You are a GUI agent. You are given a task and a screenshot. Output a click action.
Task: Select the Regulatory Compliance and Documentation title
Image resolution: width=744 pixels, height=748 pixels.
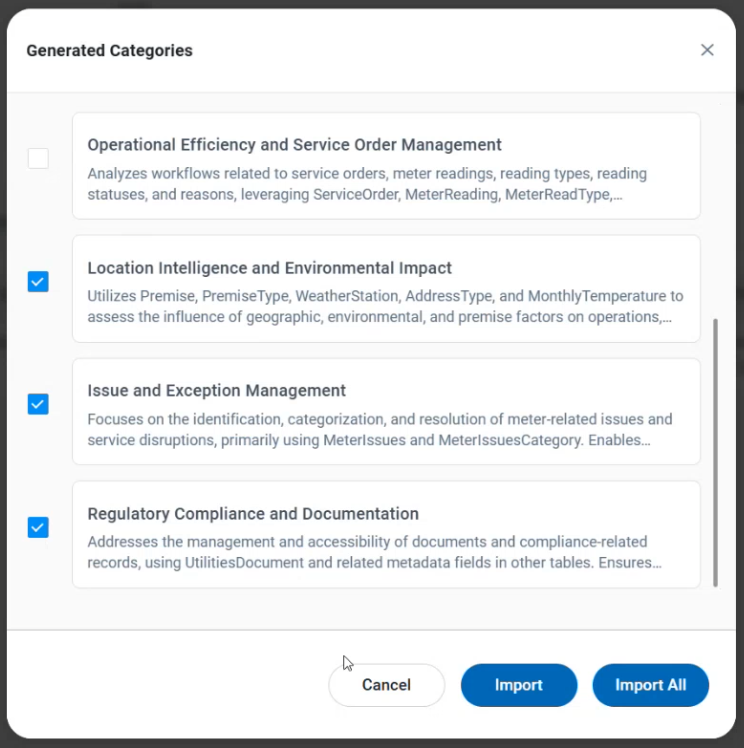click(x=252, y=514)
